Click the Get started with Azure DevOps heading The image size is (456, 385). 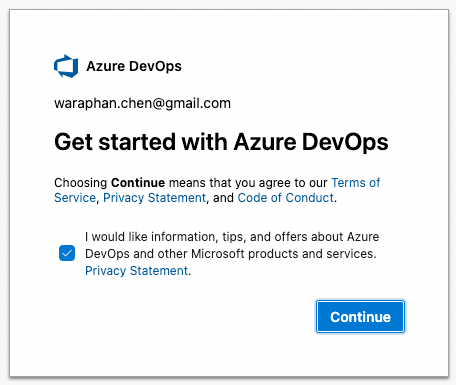[x=221, y=142]
